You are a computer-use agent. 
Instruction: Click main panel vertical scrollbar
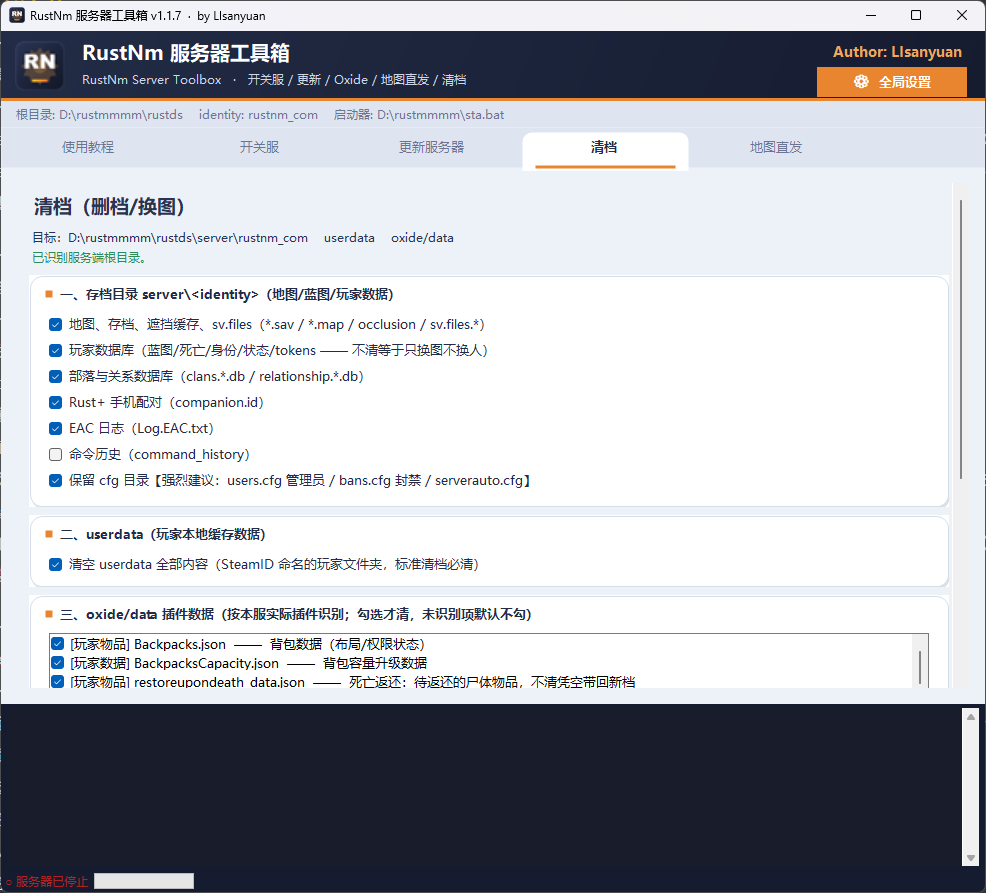[x=961, y=340]
